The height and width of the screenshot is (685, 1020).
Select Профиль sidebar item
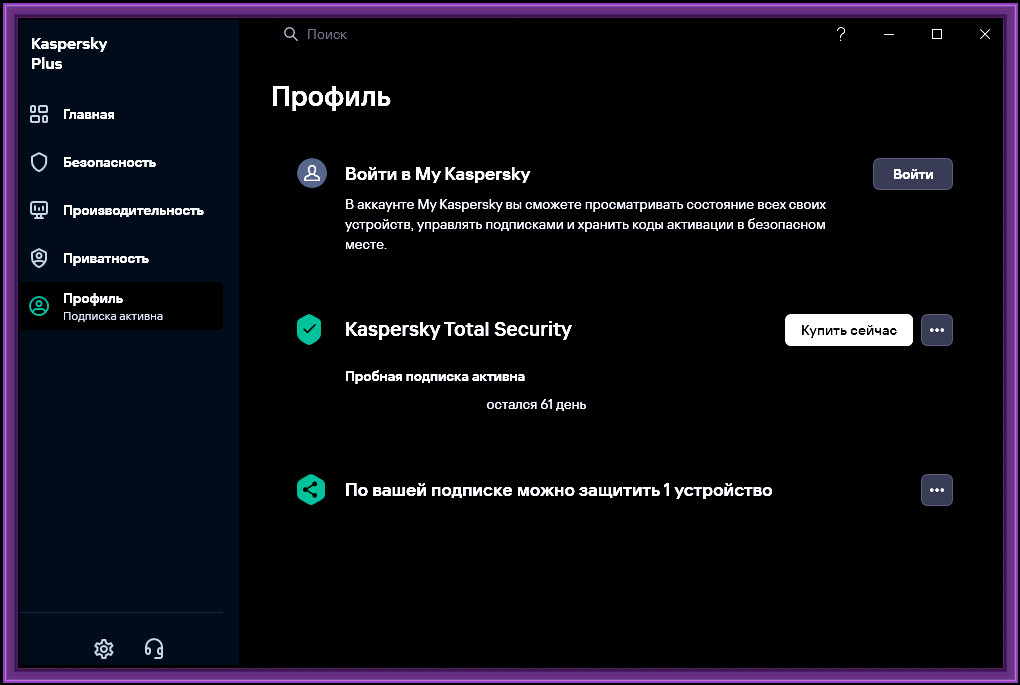(x=121, y=306)
